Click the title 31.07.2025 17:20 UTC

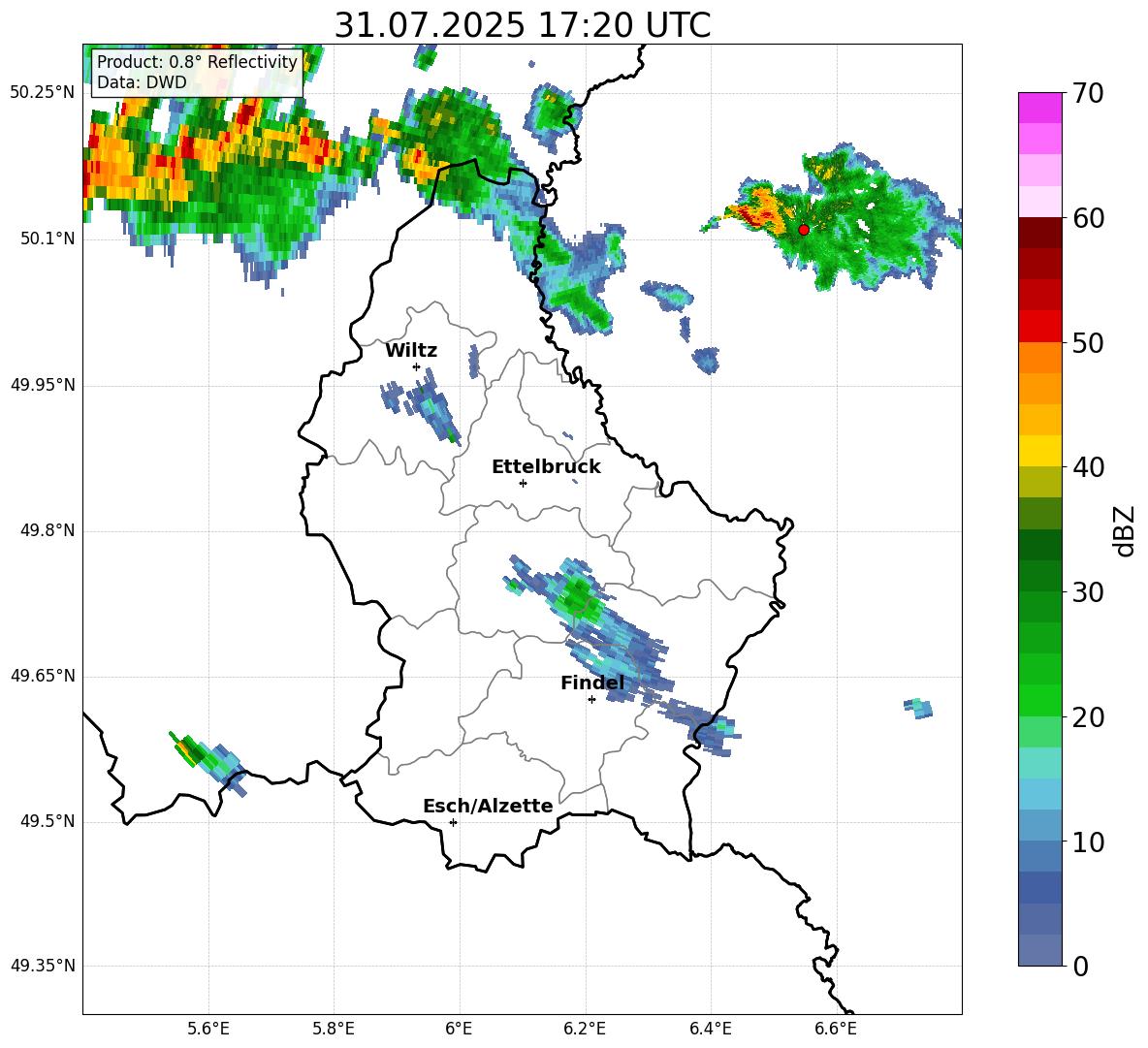[x=522, y=25]
